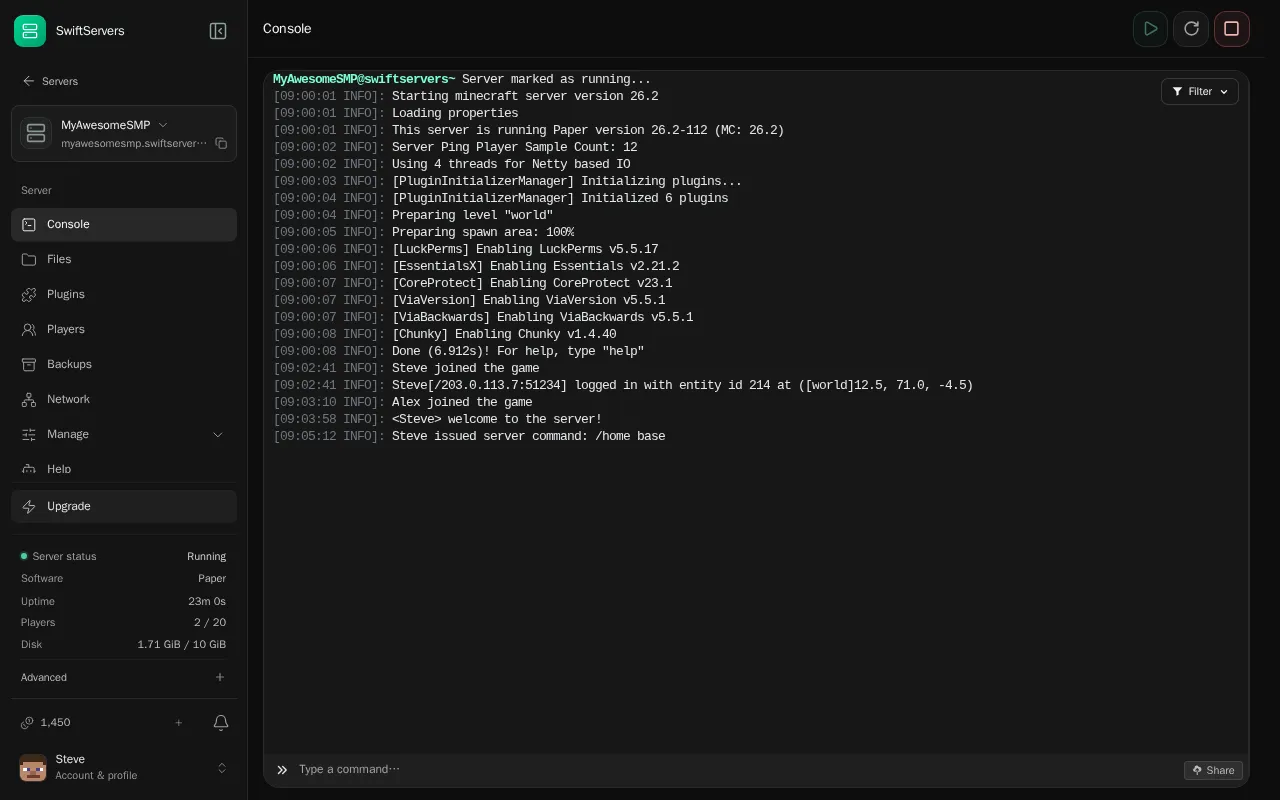Click the Disk usage value
Screen dimensions: 1280x800
(181, 645)
